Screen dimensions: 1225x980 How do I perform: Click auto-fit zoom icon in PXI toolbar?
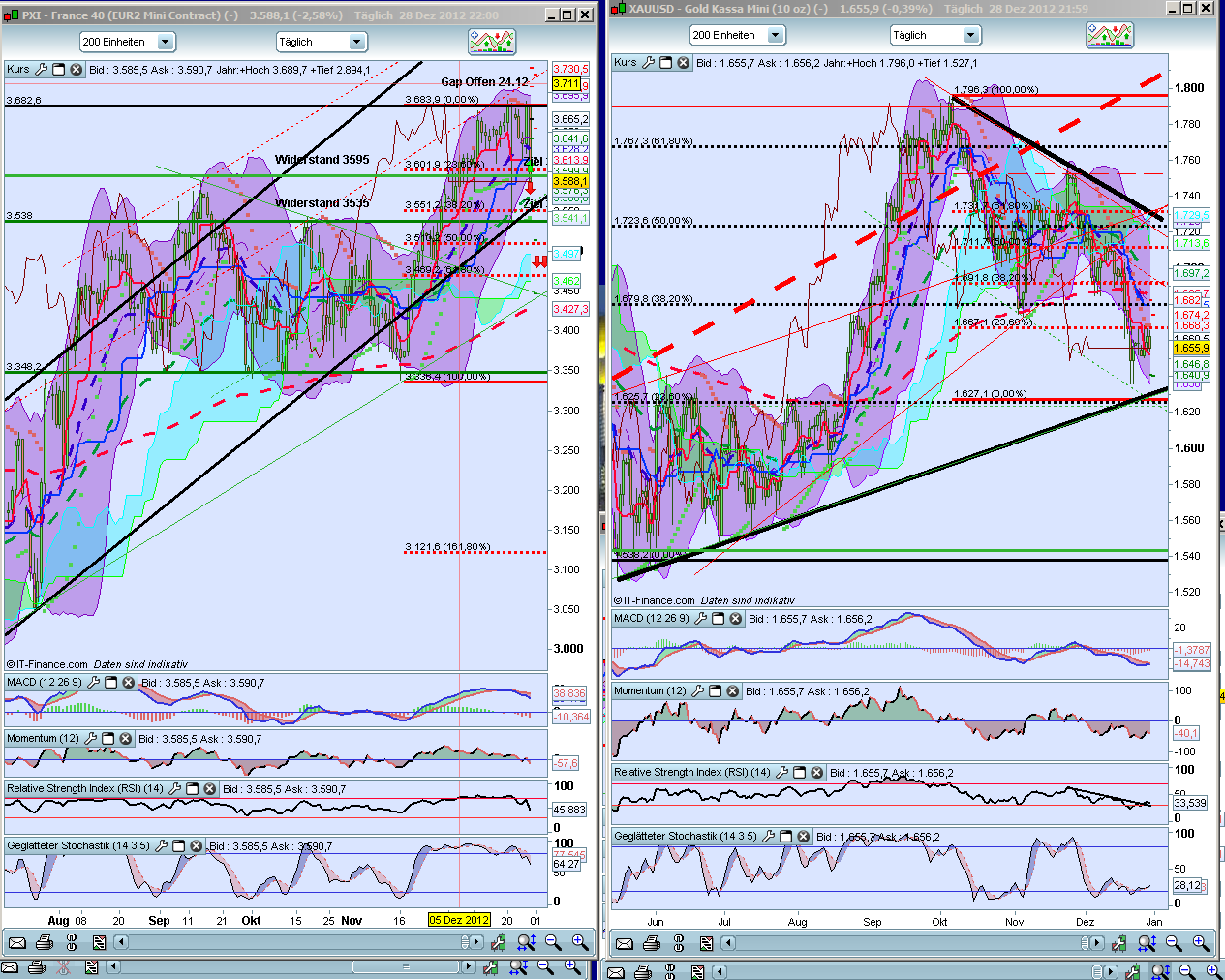point(527,942)
